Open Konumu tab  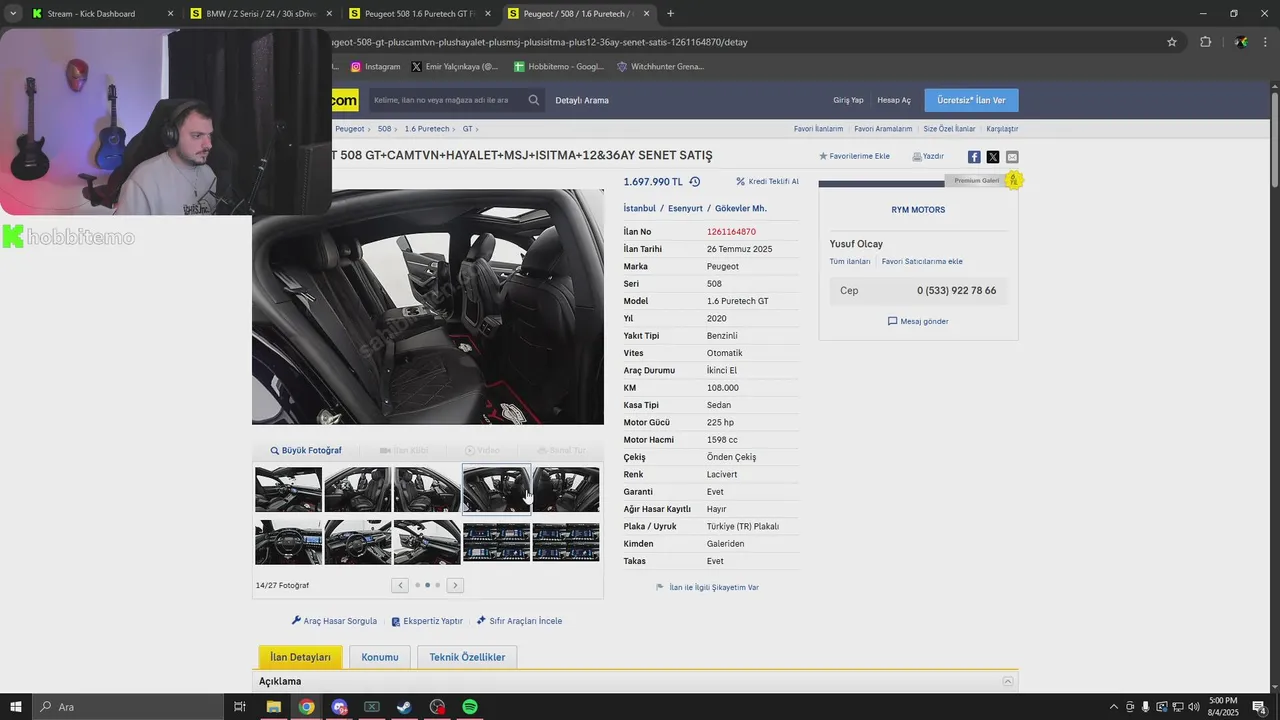point(380,657)
